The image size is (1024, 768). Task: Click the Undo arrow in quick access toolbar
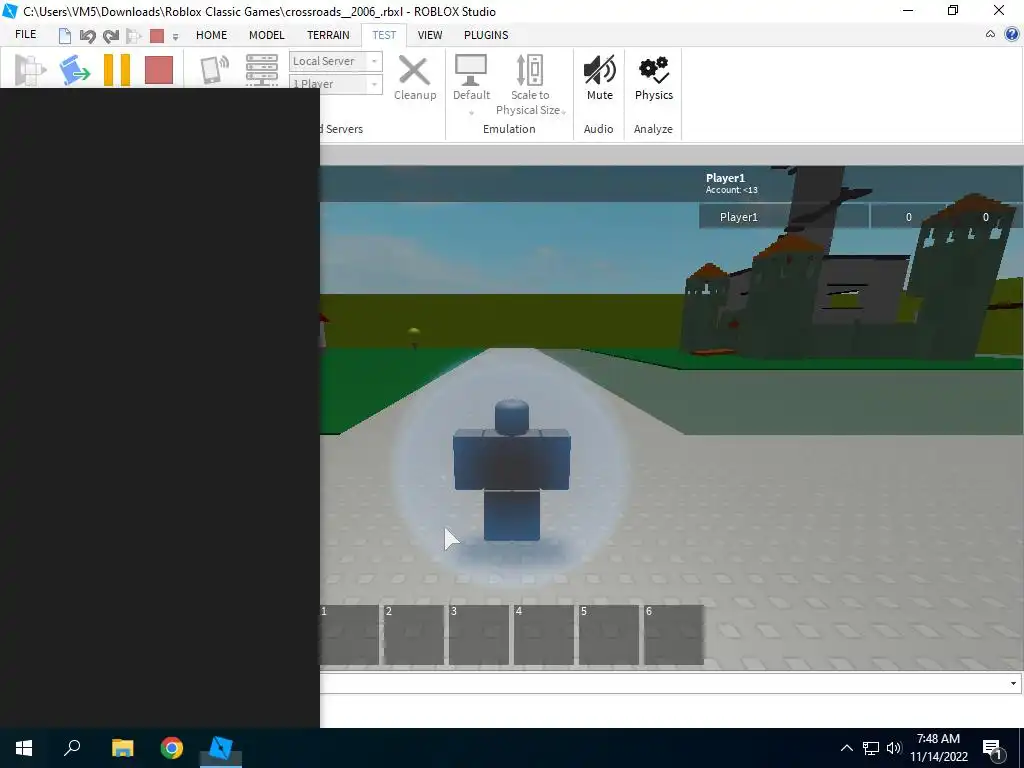(x=88, y=36)
